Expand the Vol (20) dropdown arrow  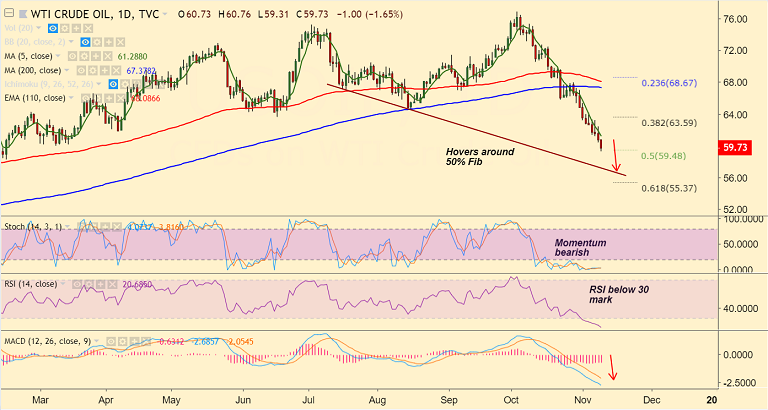coord(38,28)
